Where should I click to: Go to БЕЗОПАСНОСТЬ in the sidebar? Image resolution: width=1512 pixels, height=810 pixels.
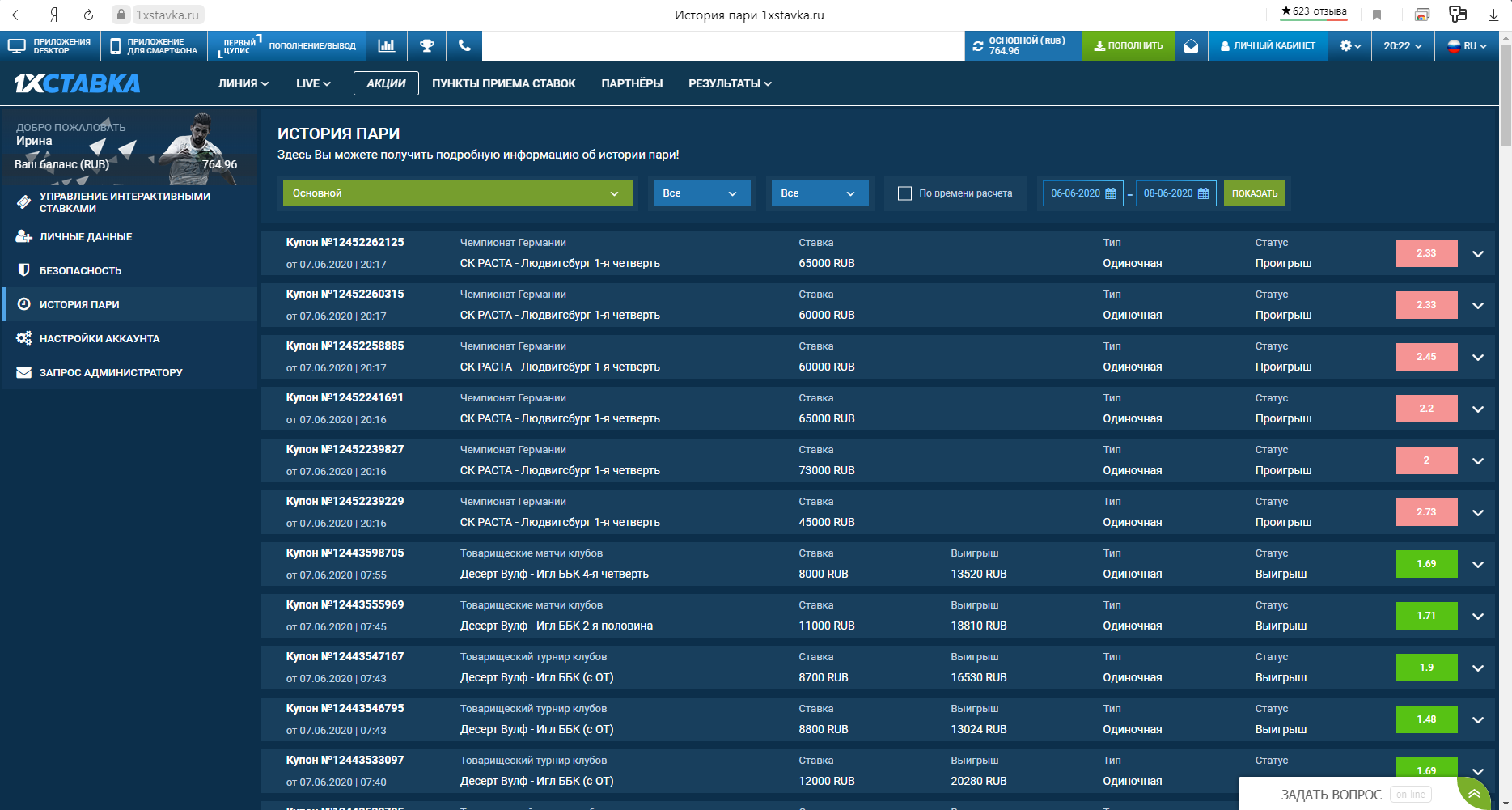coord(80,271)
